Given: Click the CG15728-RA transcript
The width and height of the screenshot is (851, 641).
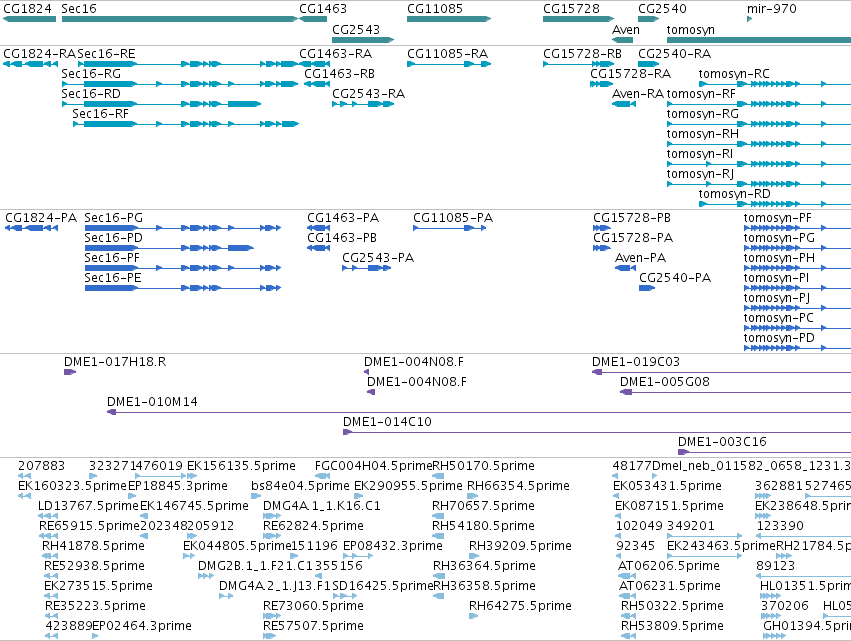Looking at the screenshot, I should 601,84.
